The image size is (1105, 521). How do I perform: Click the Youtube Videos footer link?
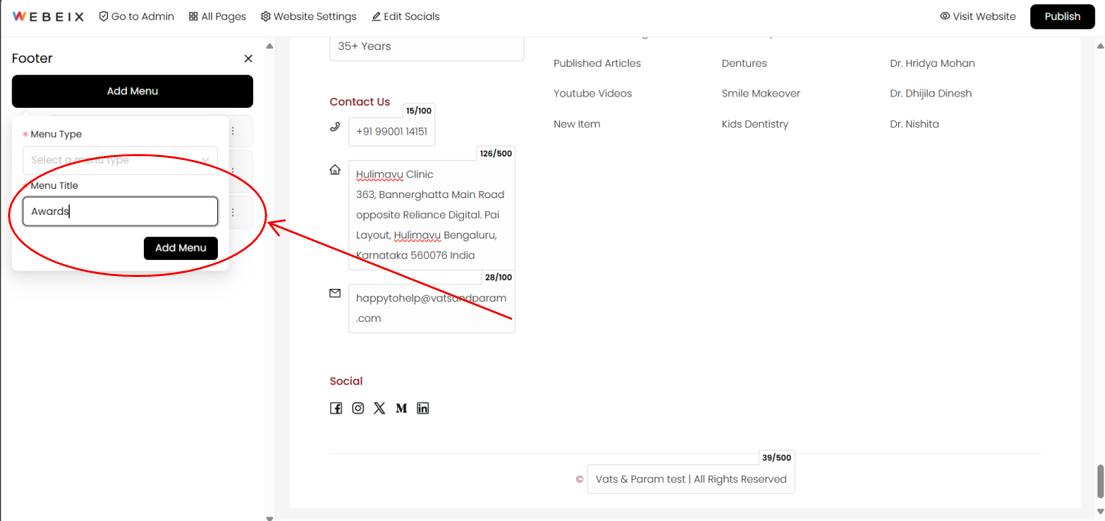(593, 93)
